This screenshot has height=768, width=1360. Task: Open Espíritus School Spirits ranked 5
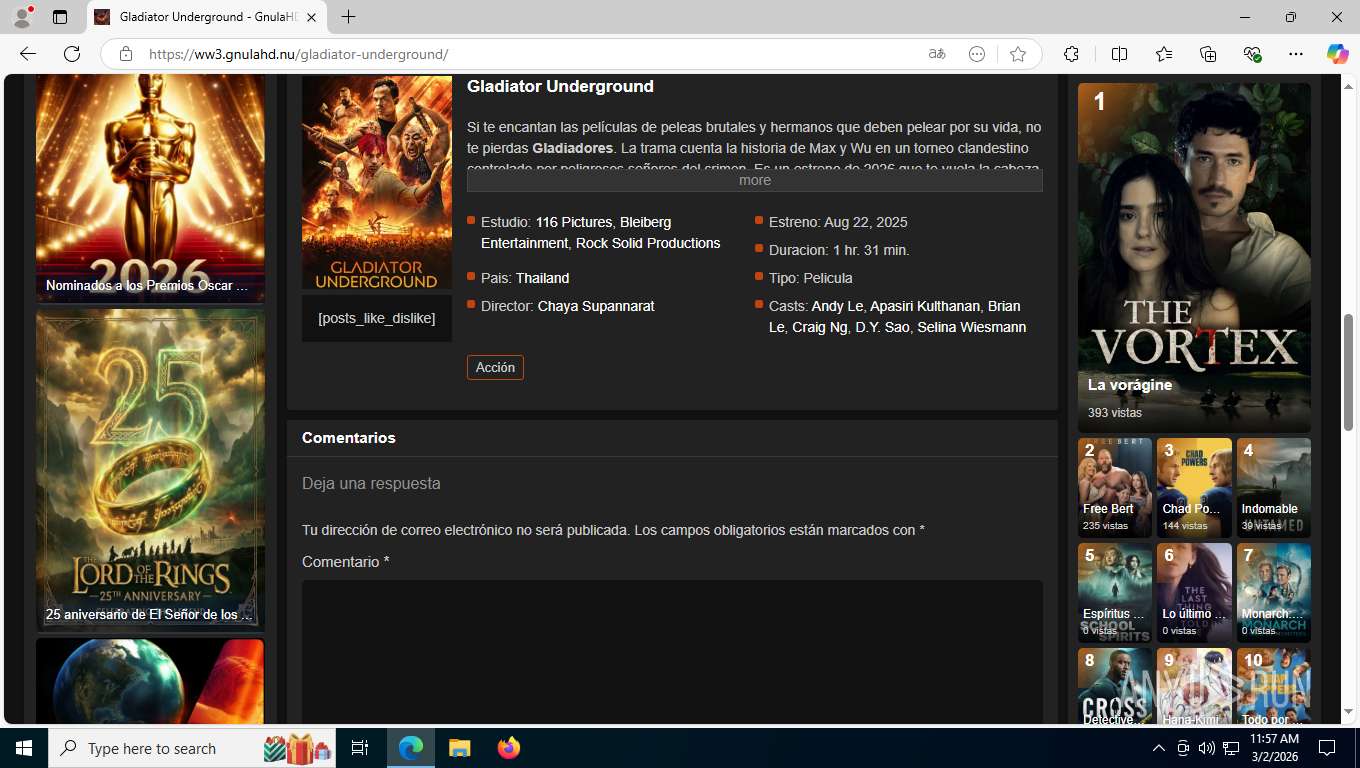[1115, 593]
